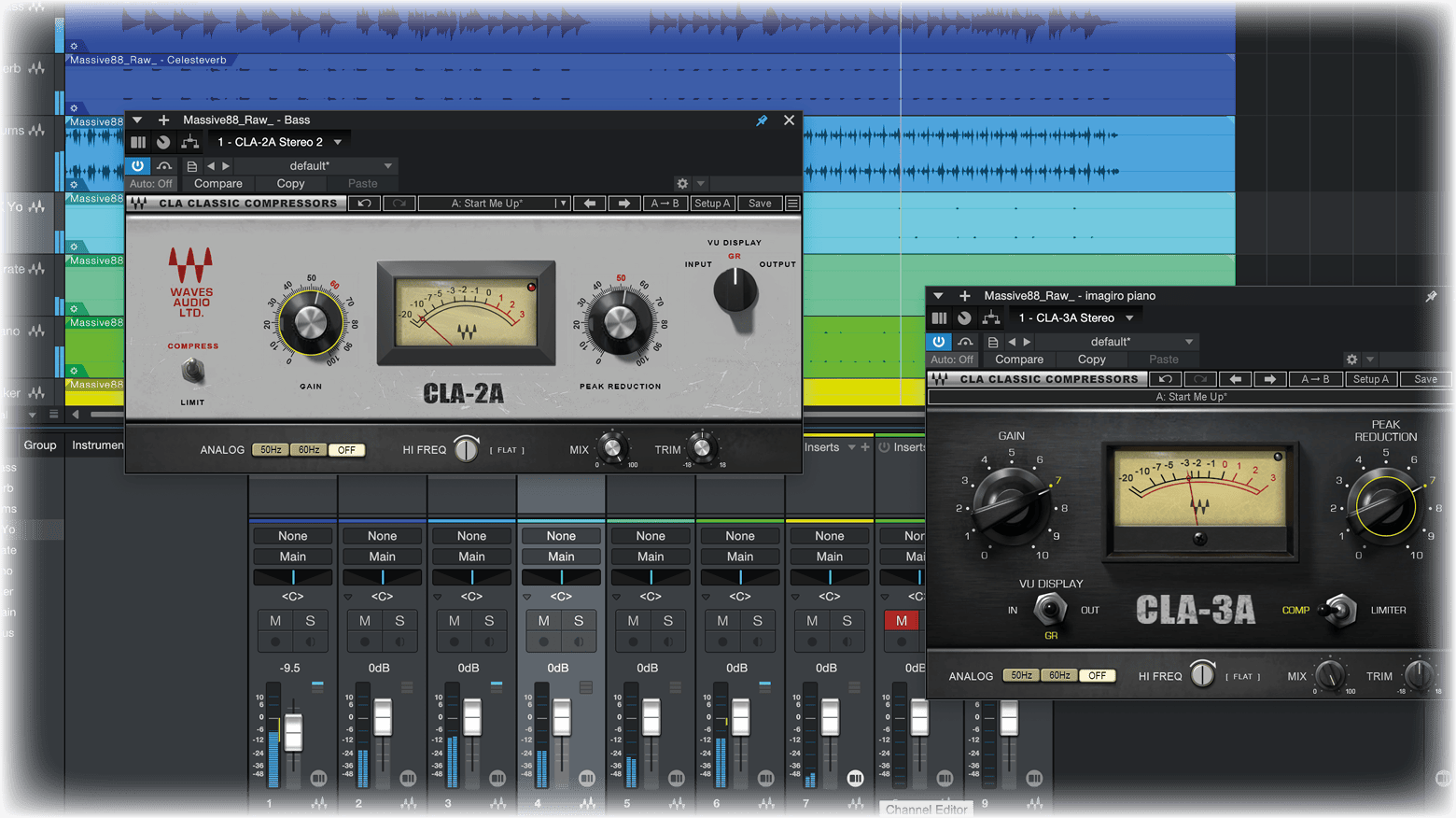Click the Setup A button in CLA-2A
Screen dimensions: 1456x818
coord(712,204)
